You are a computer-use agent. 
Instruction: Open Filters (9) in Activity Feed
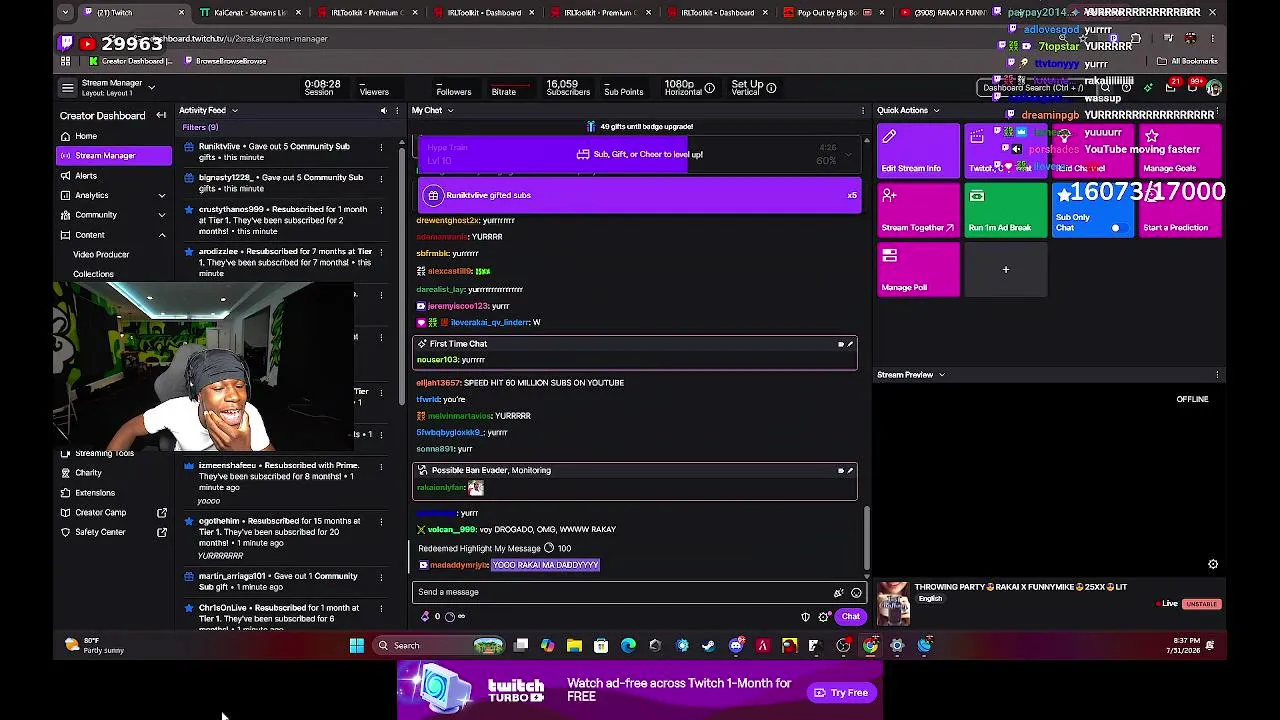coord(200,127)
